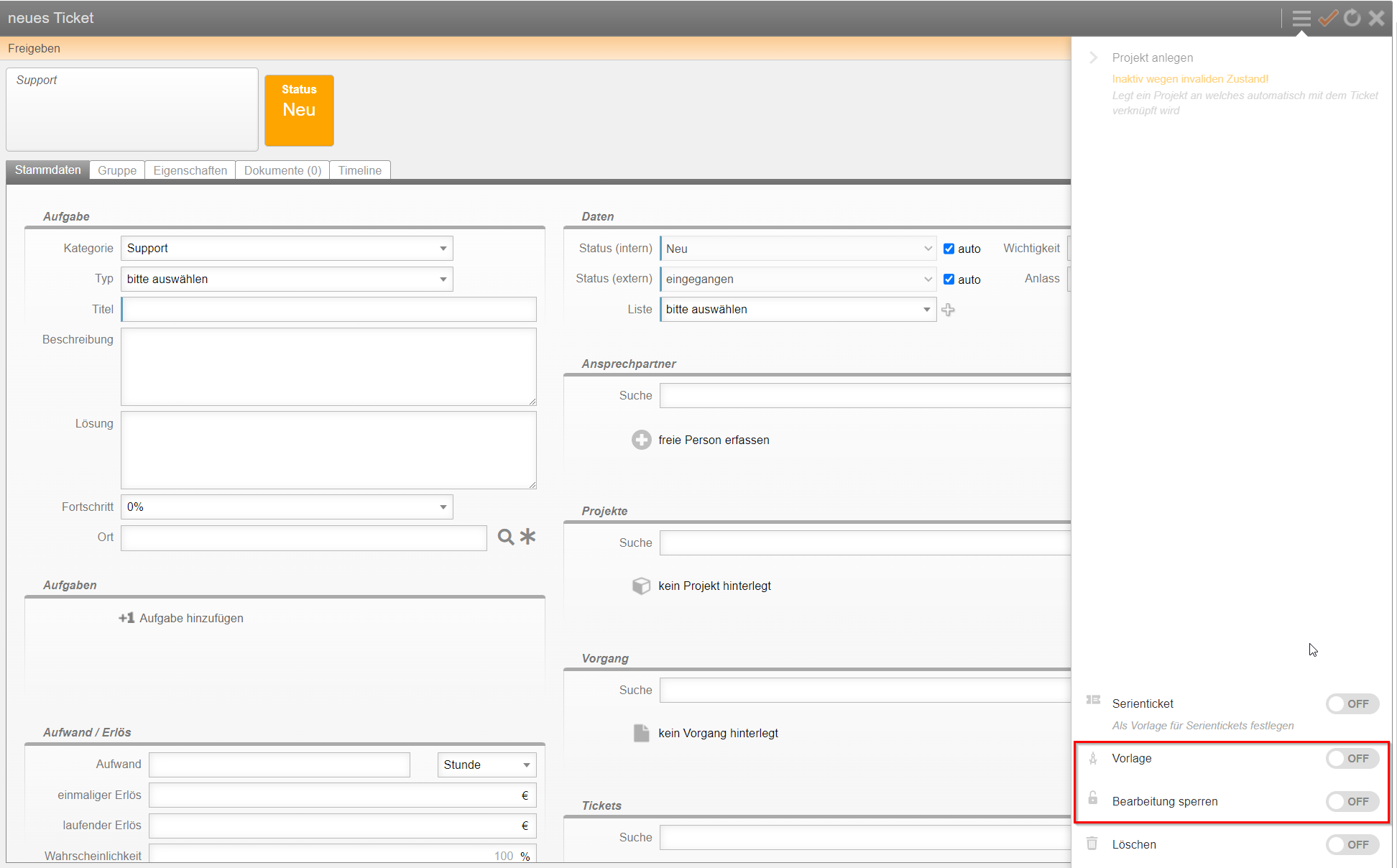This screenshot has height=868, width=1397.
Task: Click the Titel input field
Action: 328,310
